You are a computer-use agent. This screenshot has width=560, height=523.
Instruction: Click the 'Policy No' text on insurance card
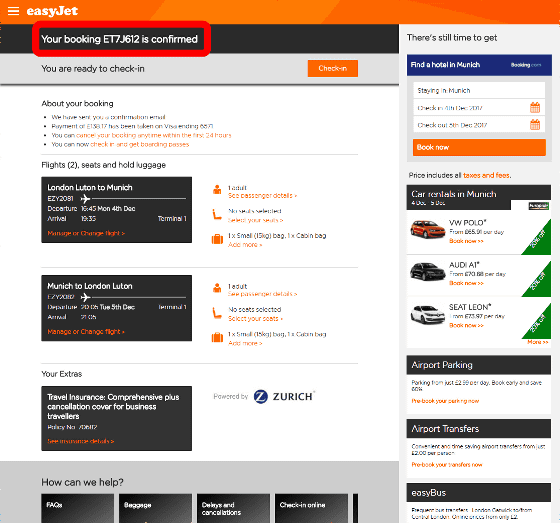(x=72, y=427)
